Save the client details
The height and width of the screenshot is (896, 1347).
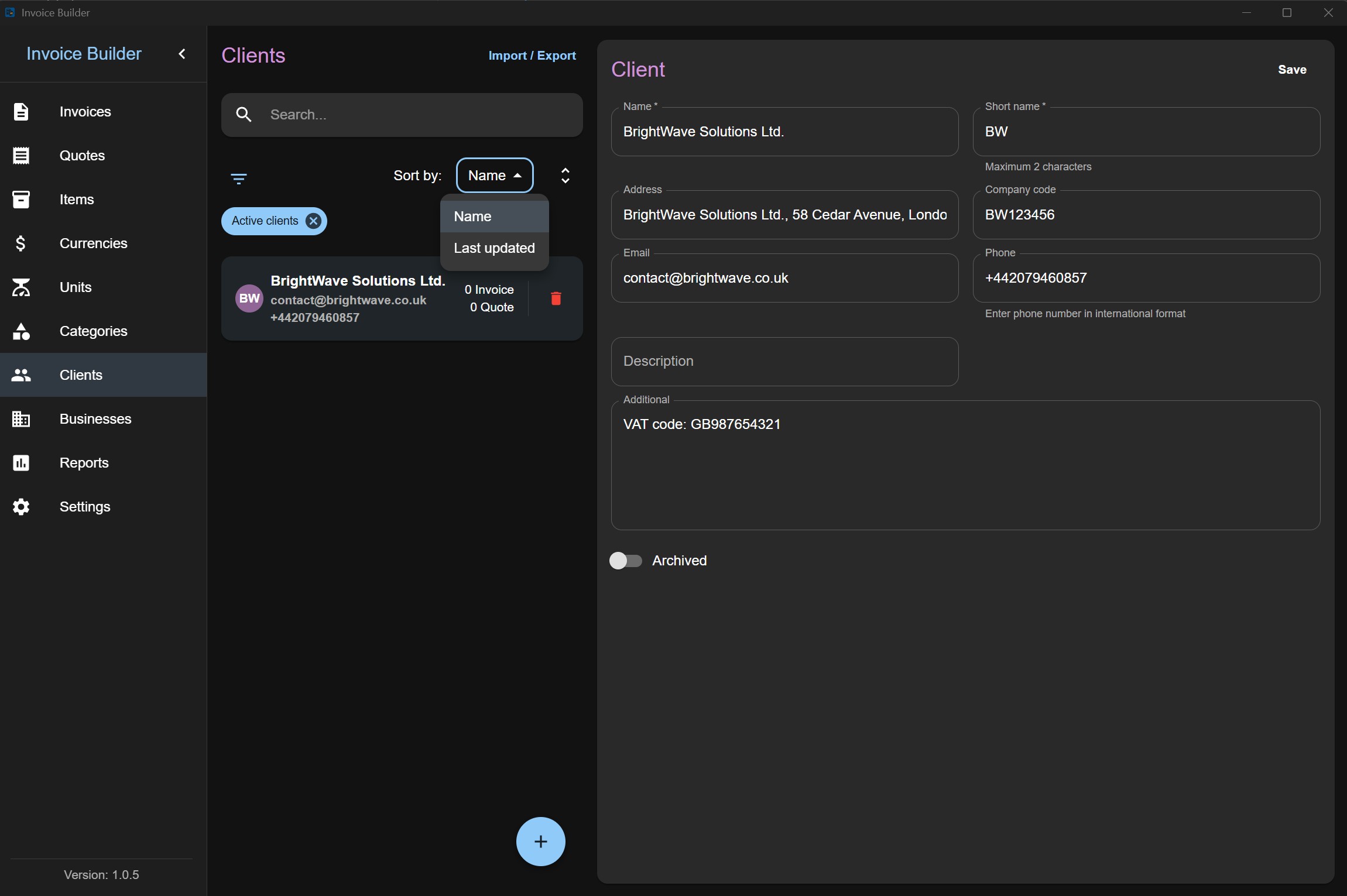point(1293,70)
